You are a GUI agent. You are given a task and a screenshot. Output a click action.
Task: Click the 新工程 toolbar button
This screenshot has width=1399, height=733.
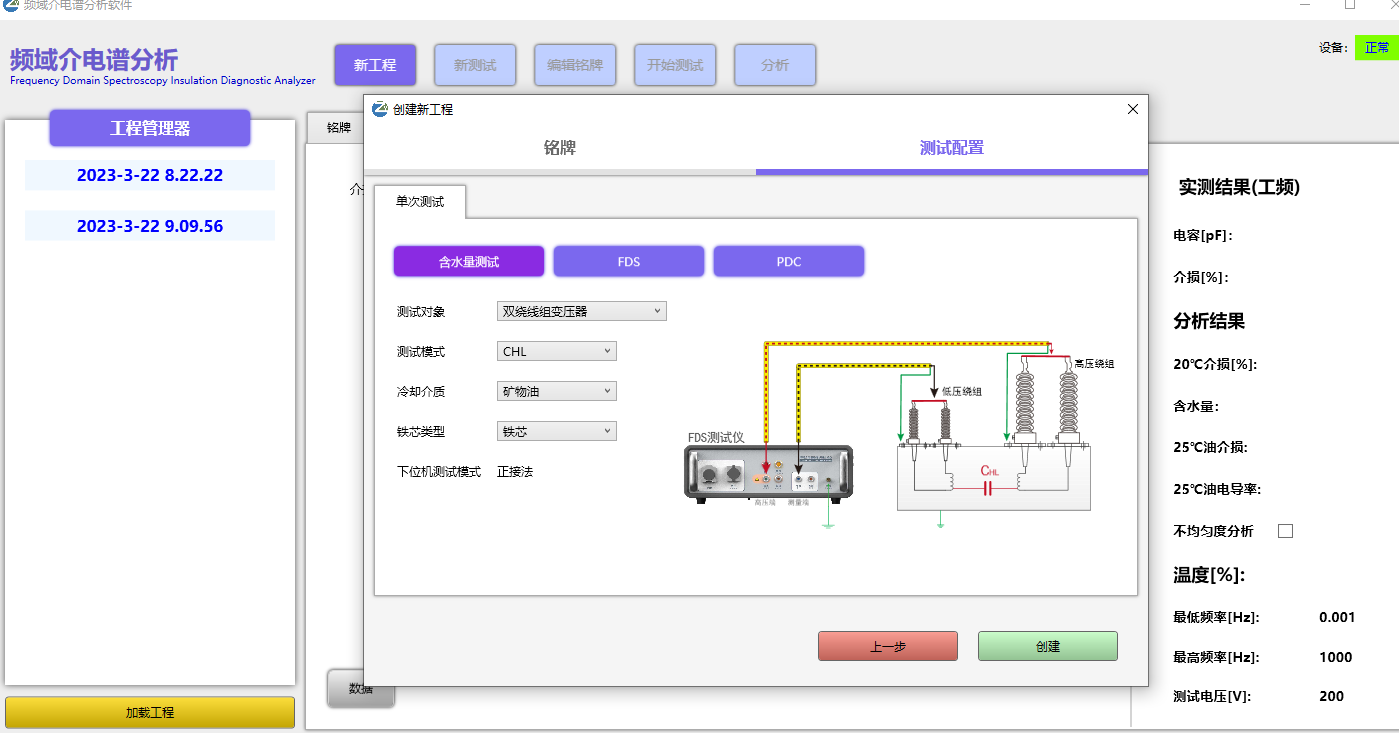click(x=375, y=65)
